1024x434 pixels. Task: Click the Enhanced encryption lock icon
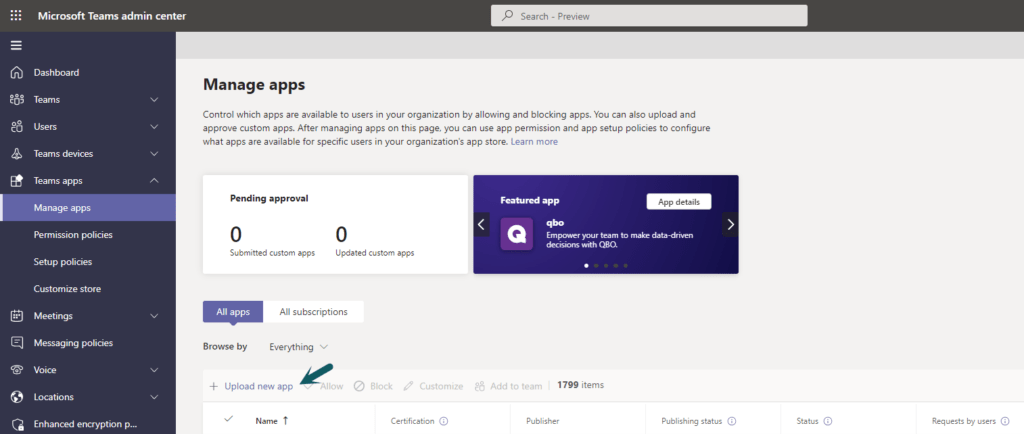pyautogui.click(x=17, y=424)
